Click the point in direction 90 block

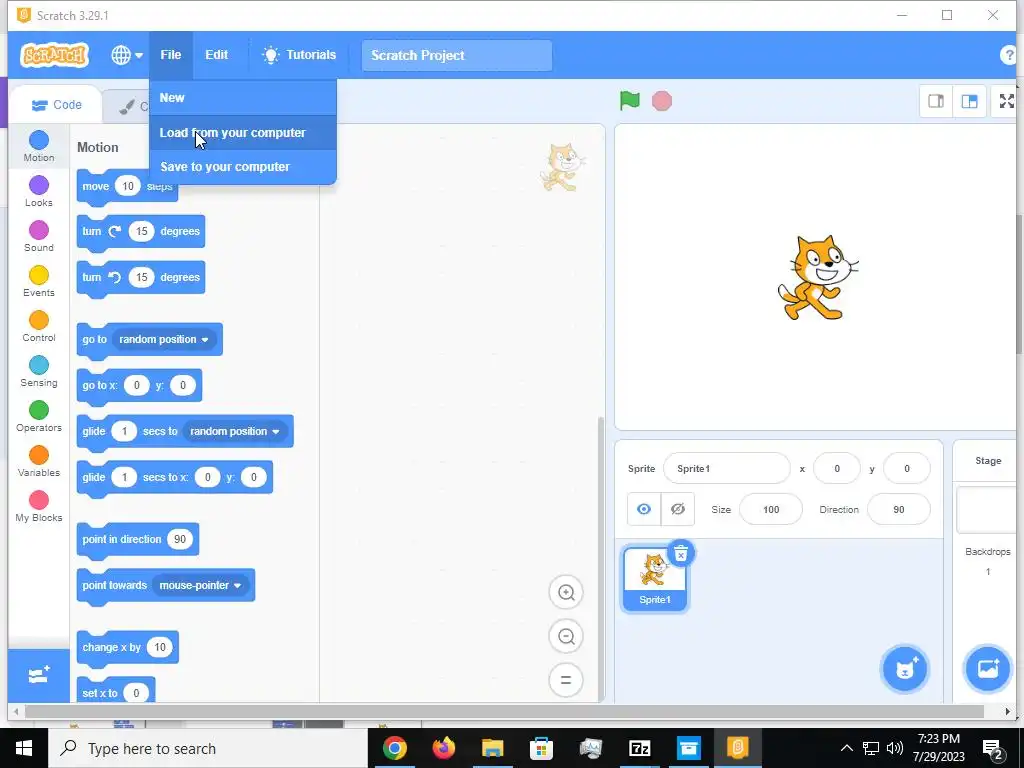coord(138,540)
